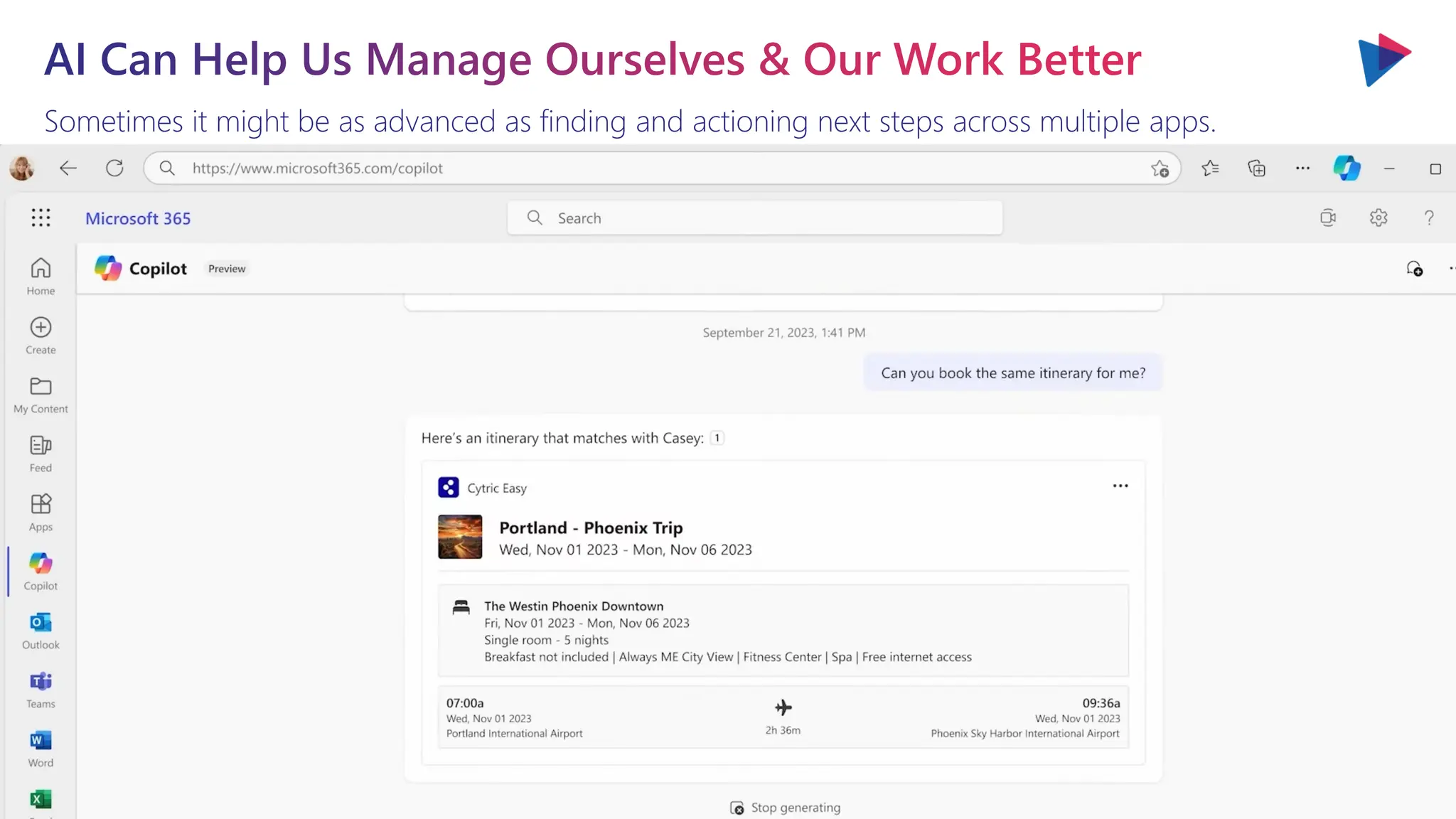
Task: Click the September 21, 2023 timestamp
Action: coord(784,333)
